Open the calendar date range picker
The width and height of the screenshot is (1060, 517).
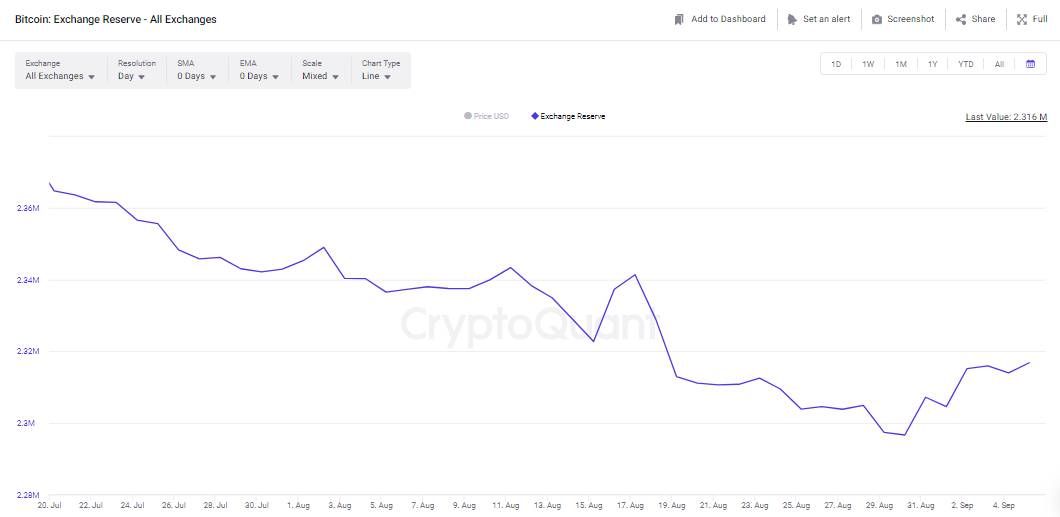coord(1030,64)
